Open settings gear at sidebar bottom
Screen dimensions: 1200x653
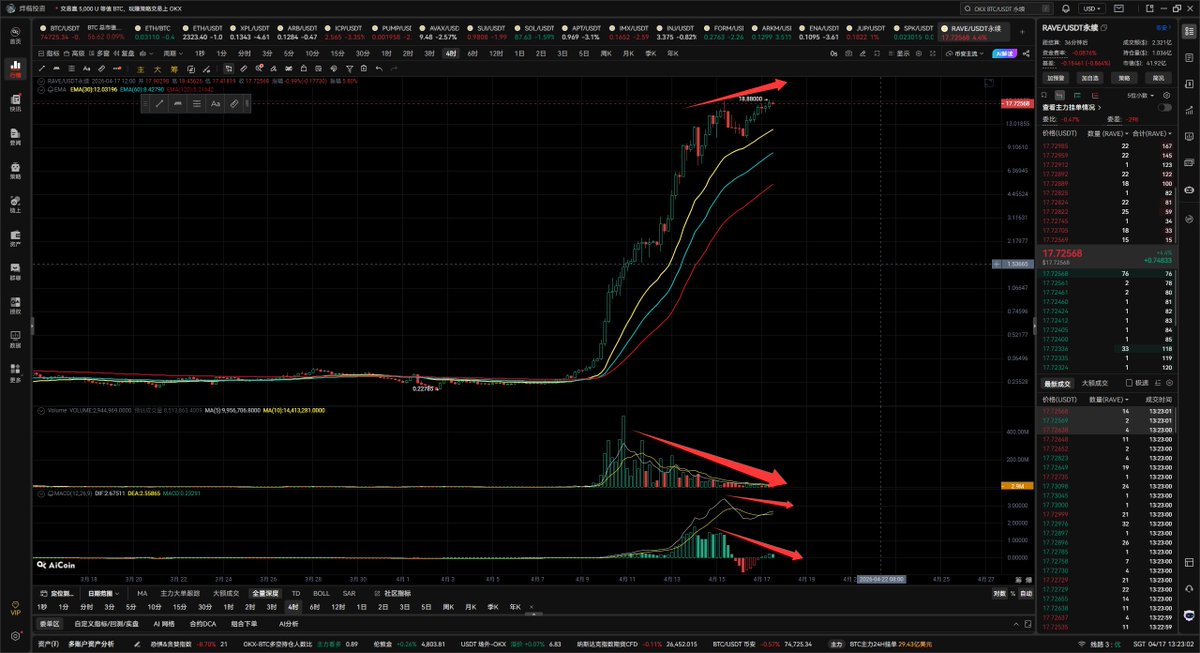coord(15,634)
